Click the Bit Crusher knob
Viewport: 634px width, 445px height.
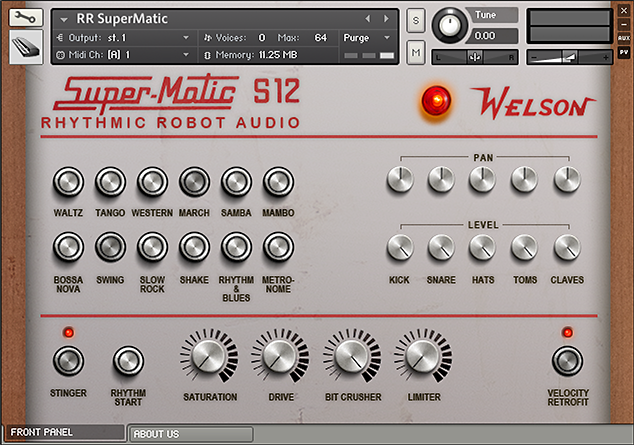click(x=351, y=356)
